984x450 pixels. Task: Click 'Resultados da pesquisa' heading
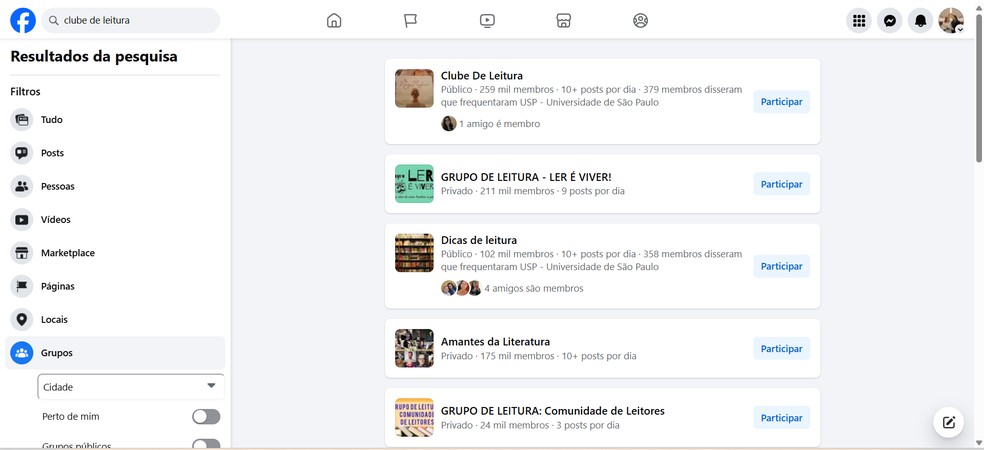point(94,56)
